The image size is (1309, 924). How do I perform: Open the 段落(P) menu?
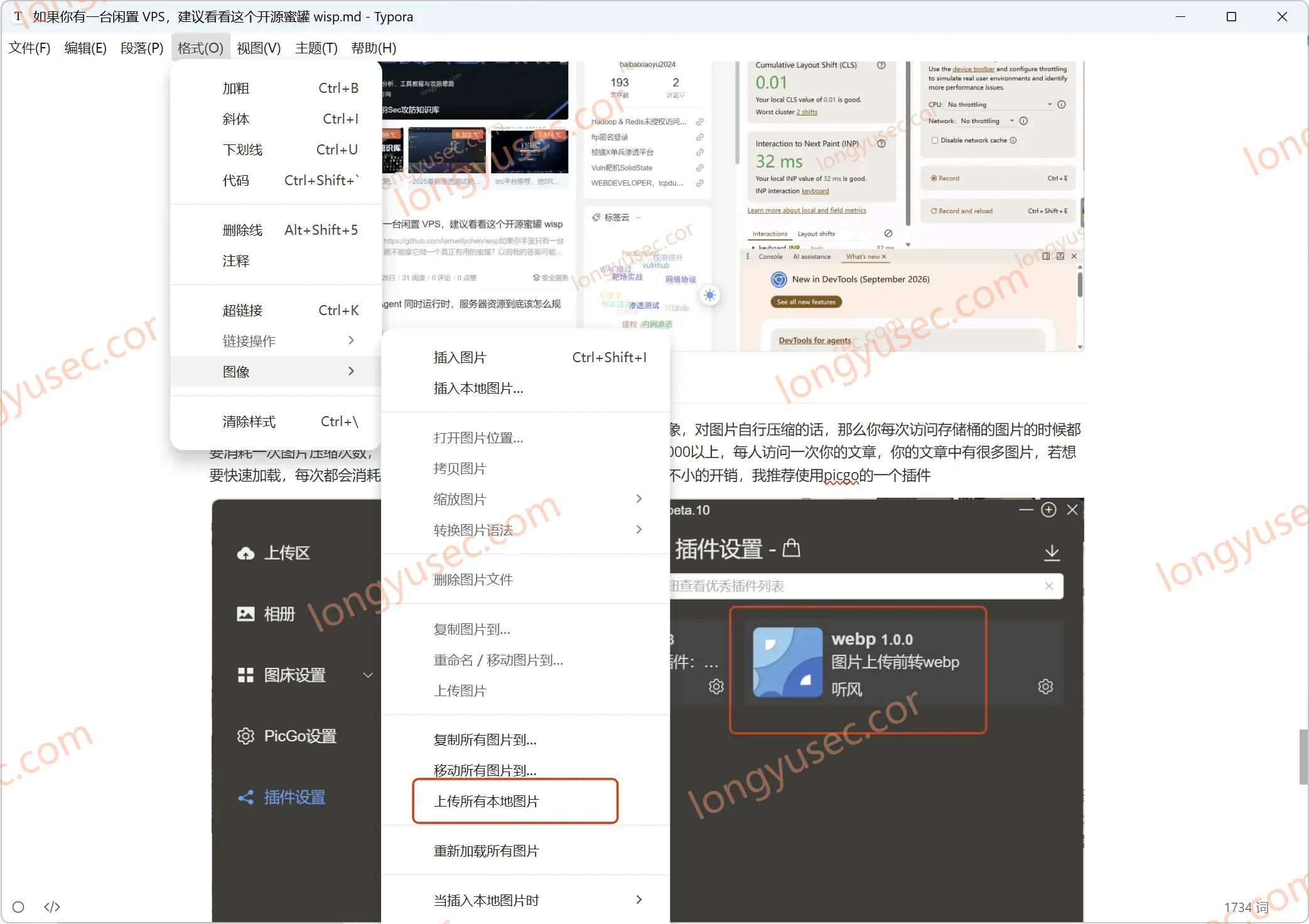click(142, 48)
